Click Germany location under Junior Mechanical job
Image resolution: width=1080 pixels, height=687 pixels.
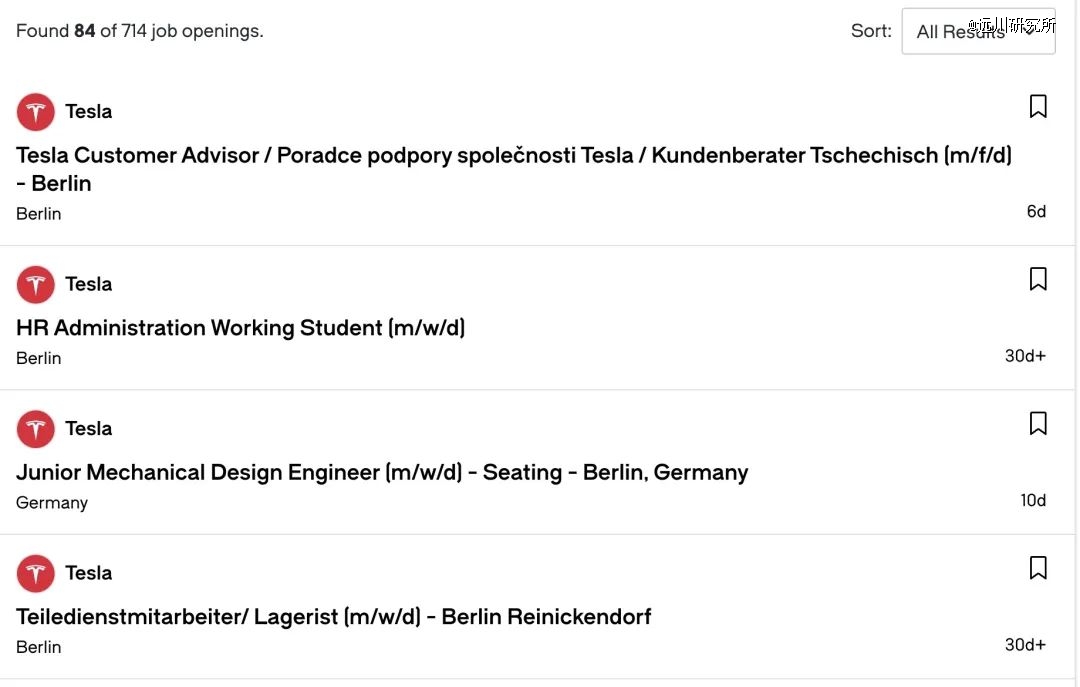coord(52,503)
